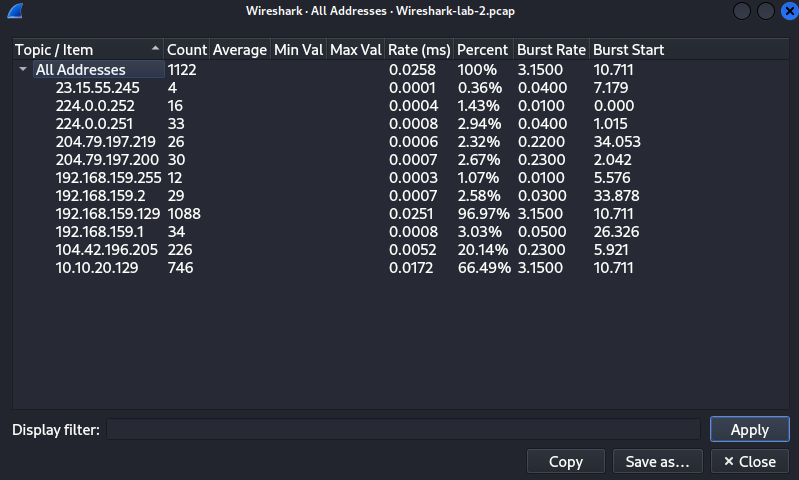Select the 23.15.55.245 address row
Screen dimensions: 799x480
(x=401, y=88)
